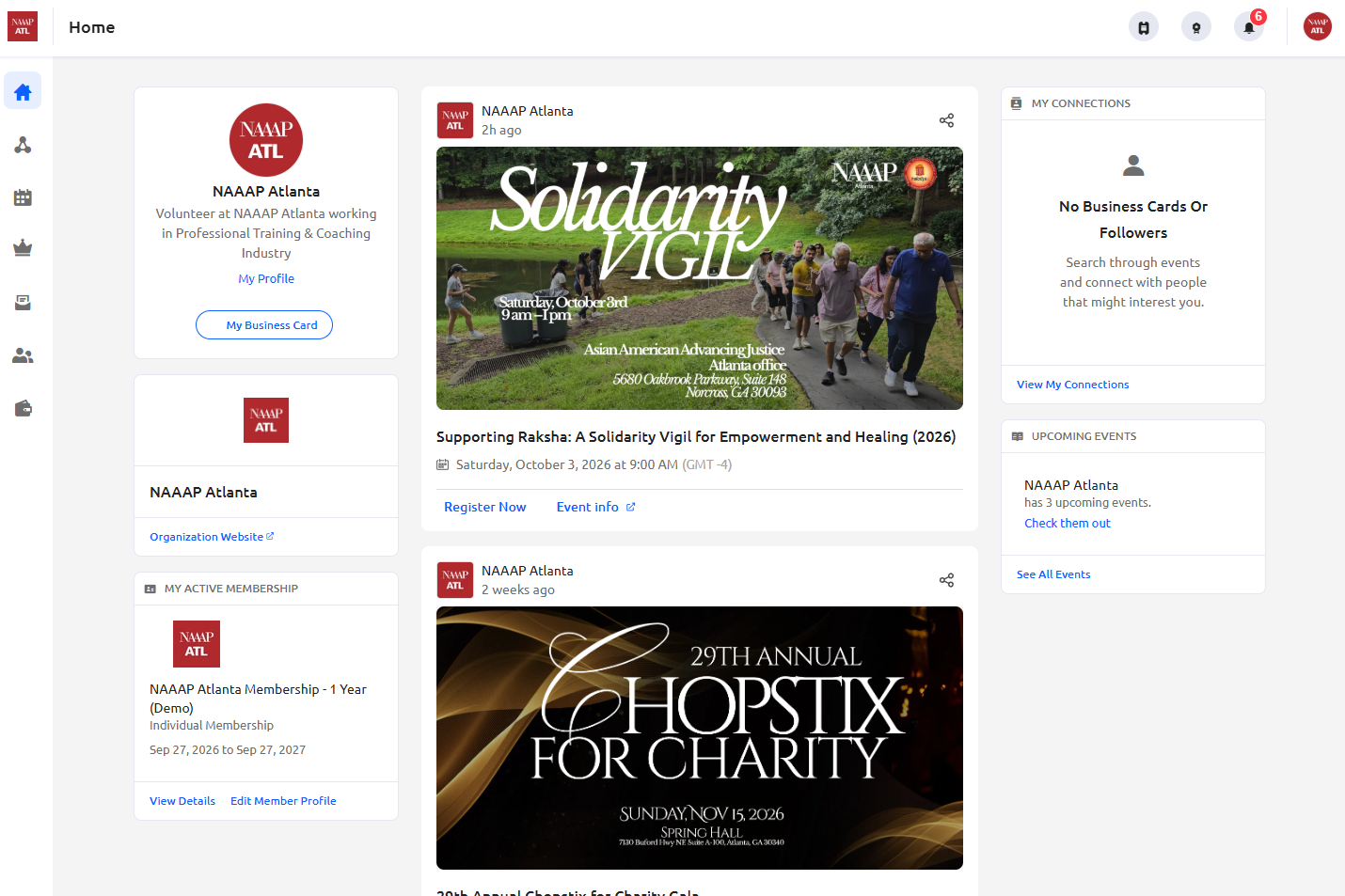
Task: Share the Chopstix for Charity post
Action: pos(946,580)
